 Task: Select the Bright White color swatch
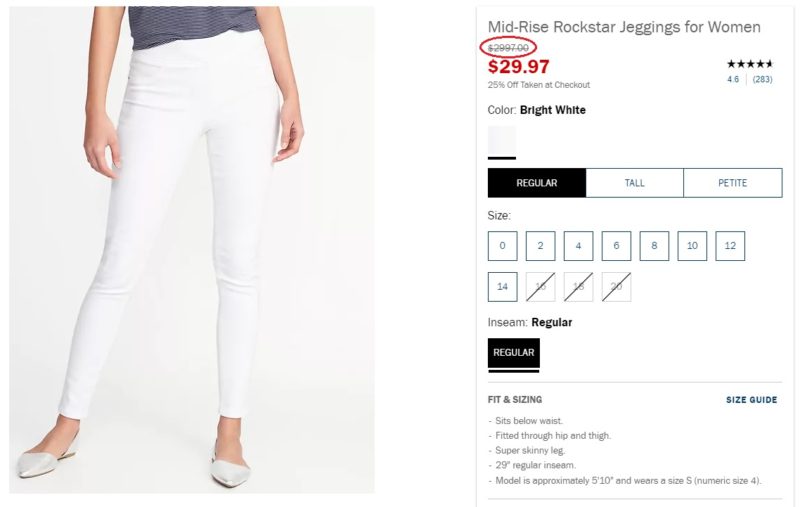[502, 140]
